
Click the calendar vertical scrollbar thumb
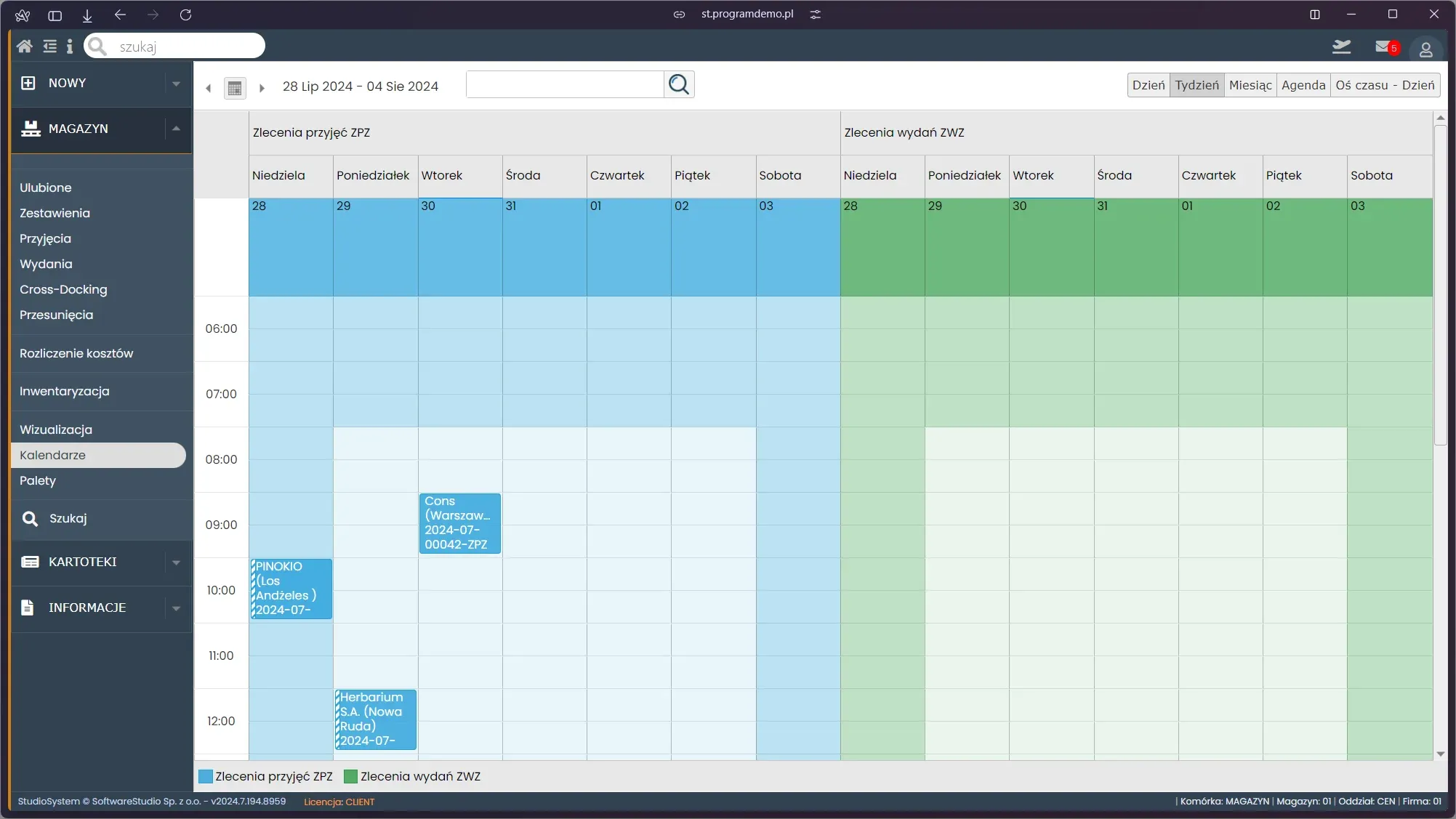pyautogui.click(x=1440, y=285)
